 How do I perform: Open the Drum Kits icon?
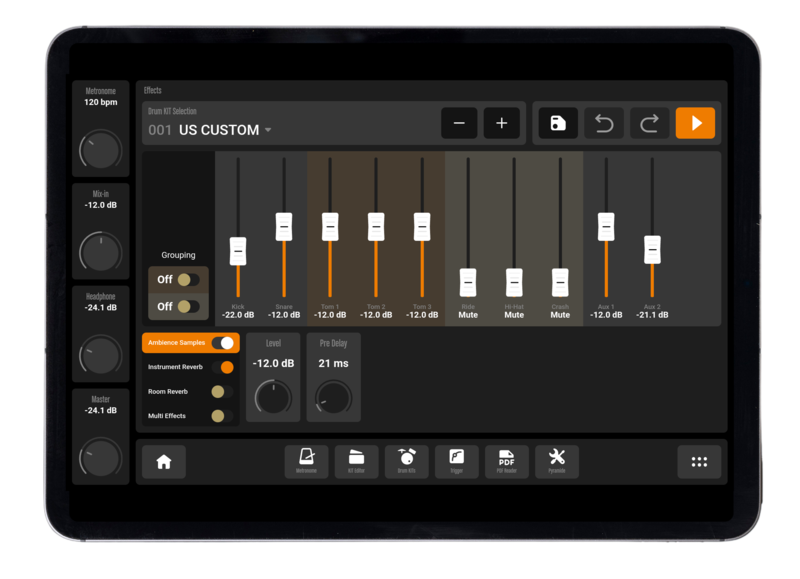pos(407,461)
